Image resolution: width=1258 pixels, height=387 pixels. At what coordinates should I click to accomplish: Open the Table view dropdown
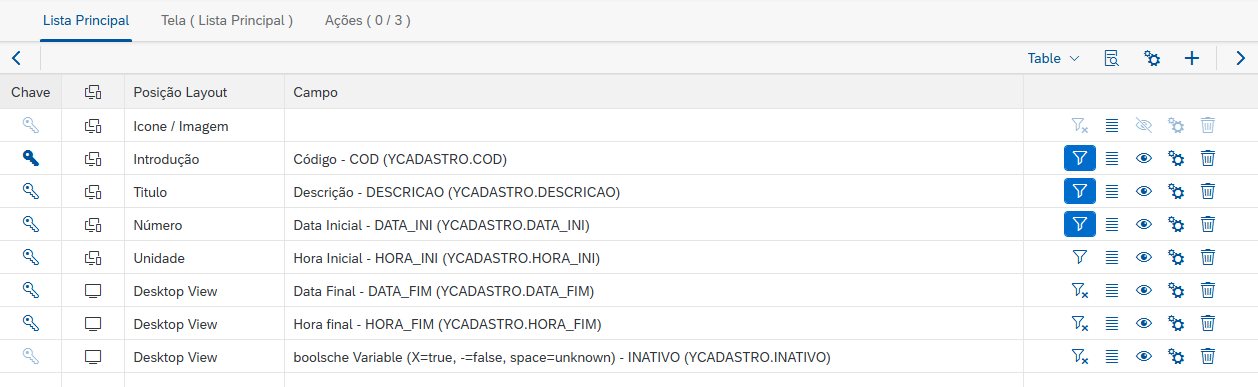(x=1054, y=58)
